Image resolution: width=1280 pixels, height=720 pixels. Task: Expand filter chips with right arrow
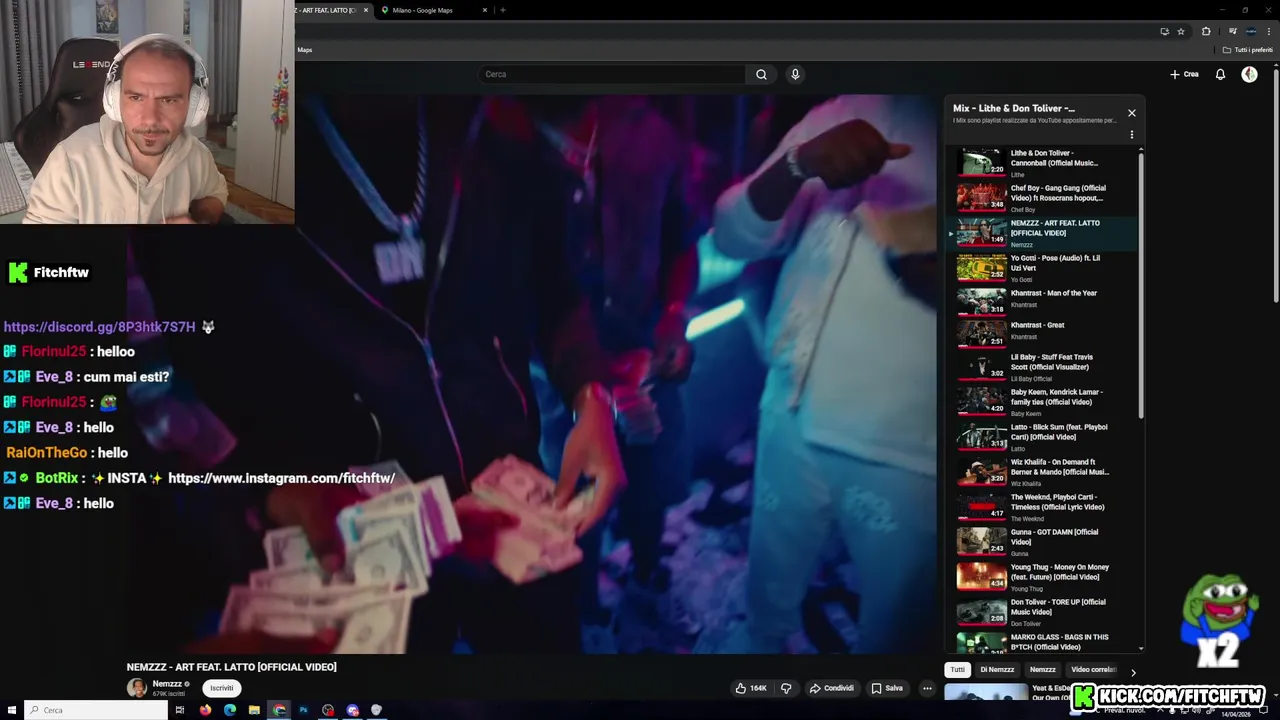[1133, 673]
